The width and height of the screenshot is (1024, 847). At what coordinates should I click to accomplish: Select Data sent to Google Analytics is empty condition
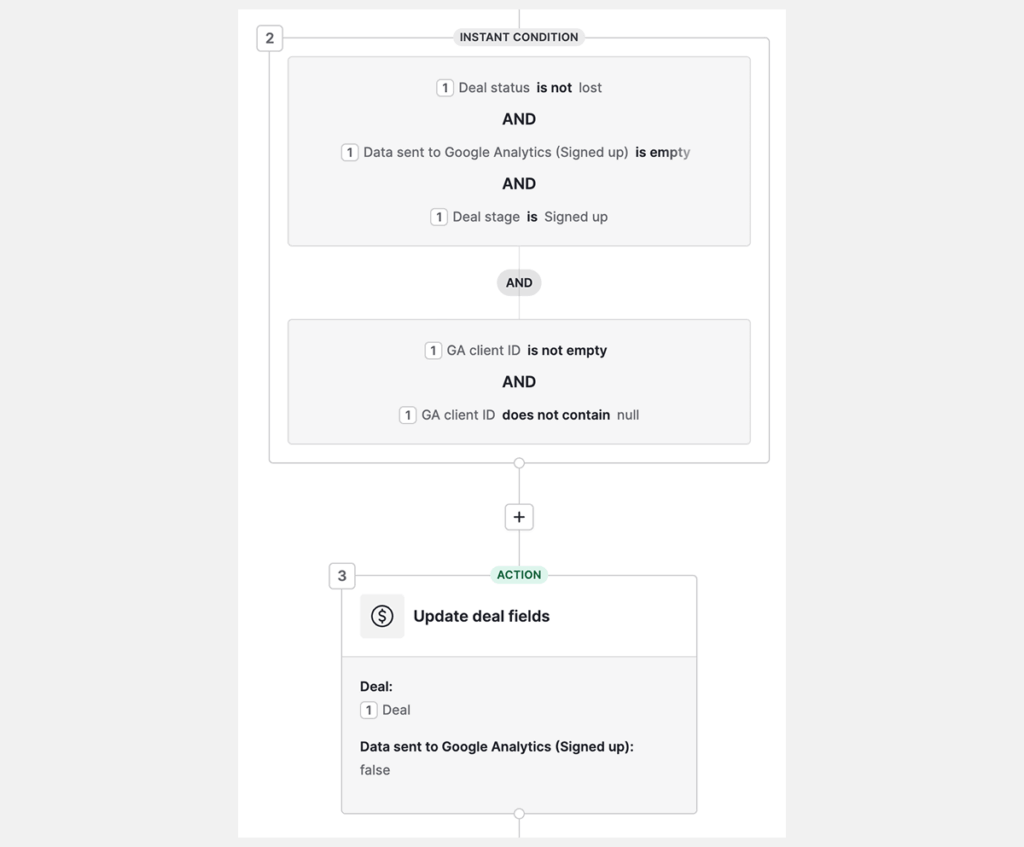(x=526, y=153)
